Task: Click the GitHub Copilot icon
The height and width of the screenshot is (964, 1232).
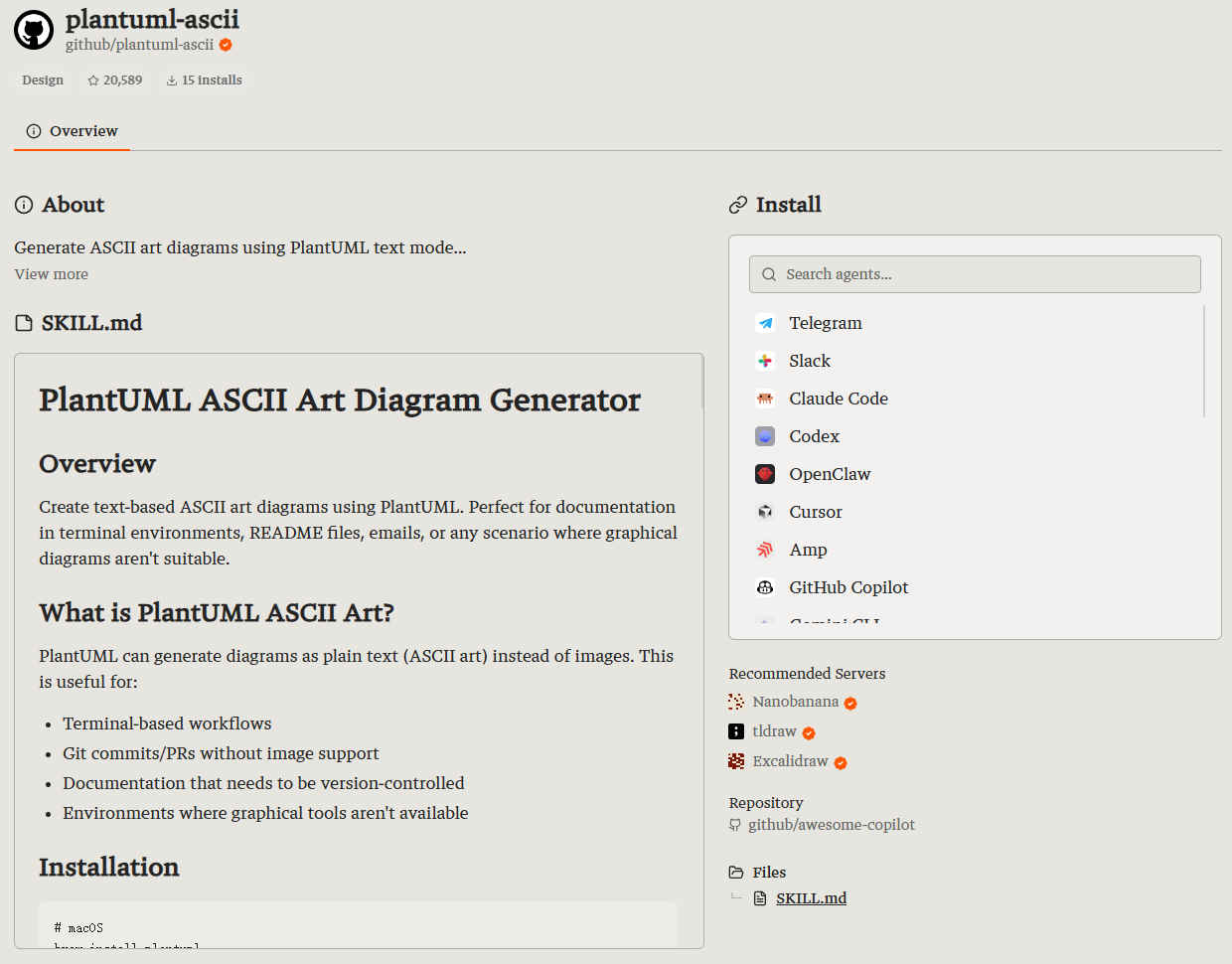Action: click(765, 587)
